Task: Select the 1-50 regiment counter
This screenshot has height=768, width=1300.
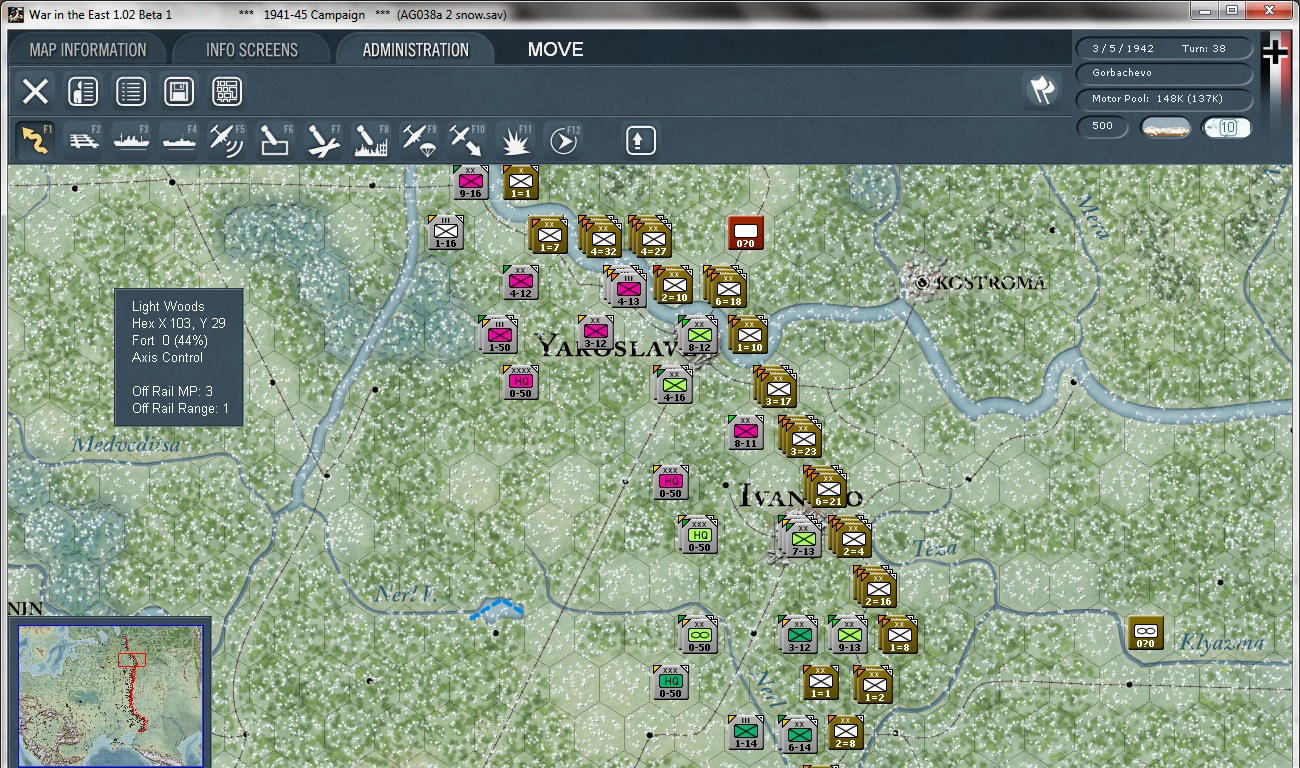Action: (x=499, y=335)
